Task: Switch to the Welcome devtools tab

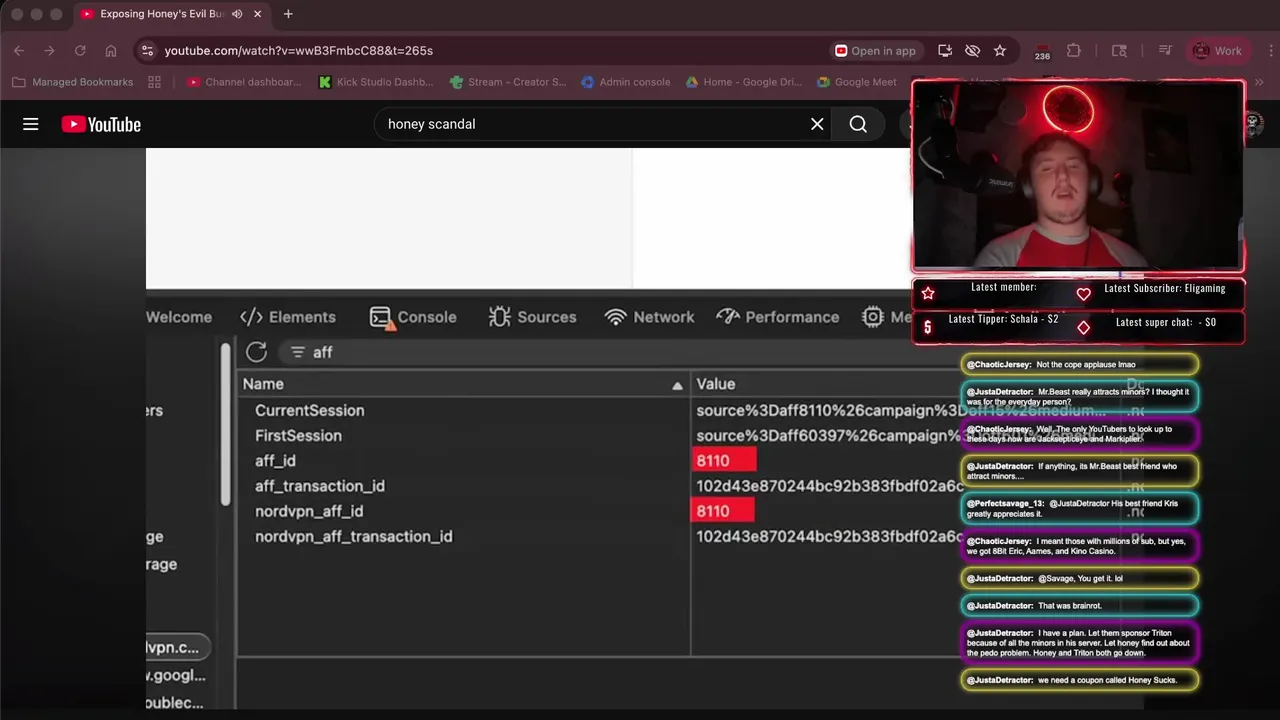Action: [x=179, y=317]
